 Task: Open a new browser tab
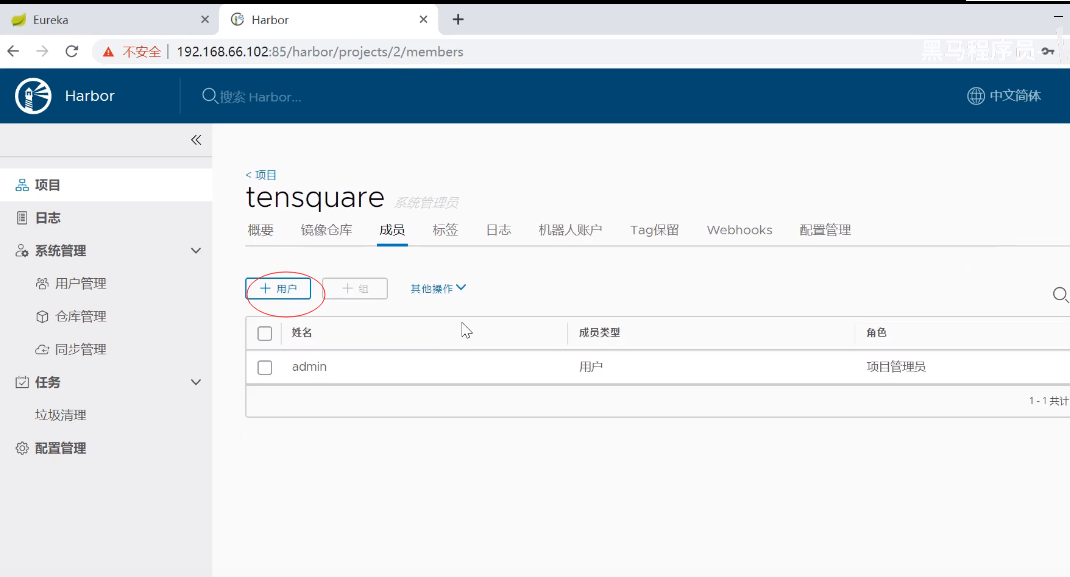458,20
